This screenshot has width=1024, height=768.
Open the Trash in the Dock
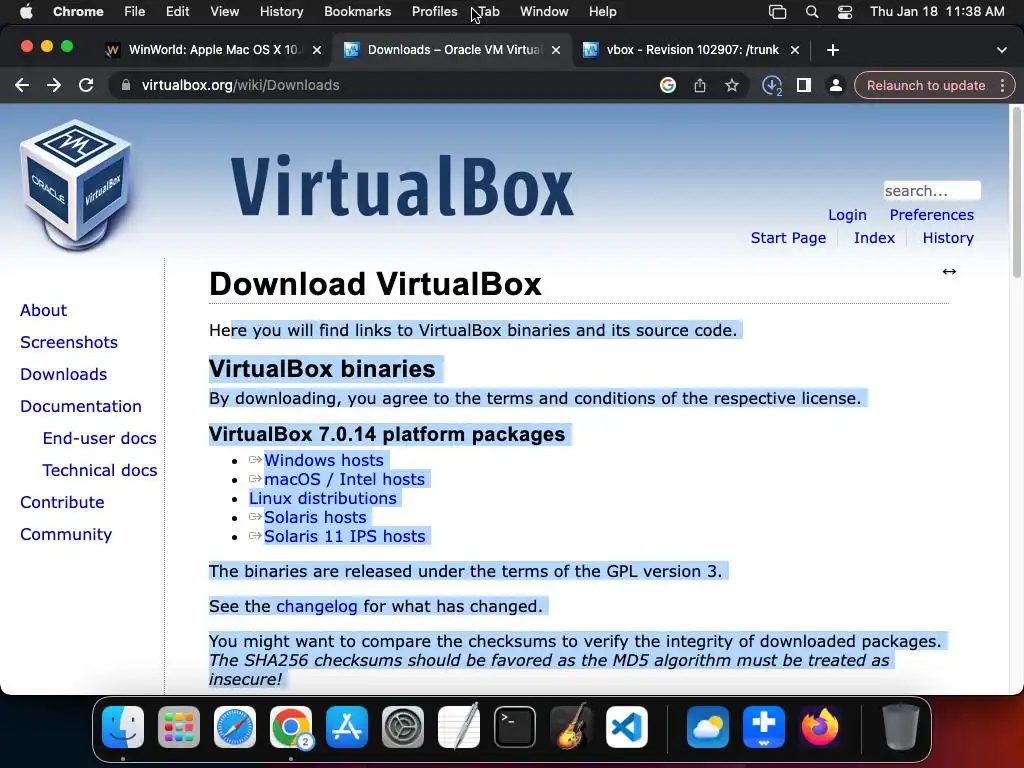coord(901,727)
